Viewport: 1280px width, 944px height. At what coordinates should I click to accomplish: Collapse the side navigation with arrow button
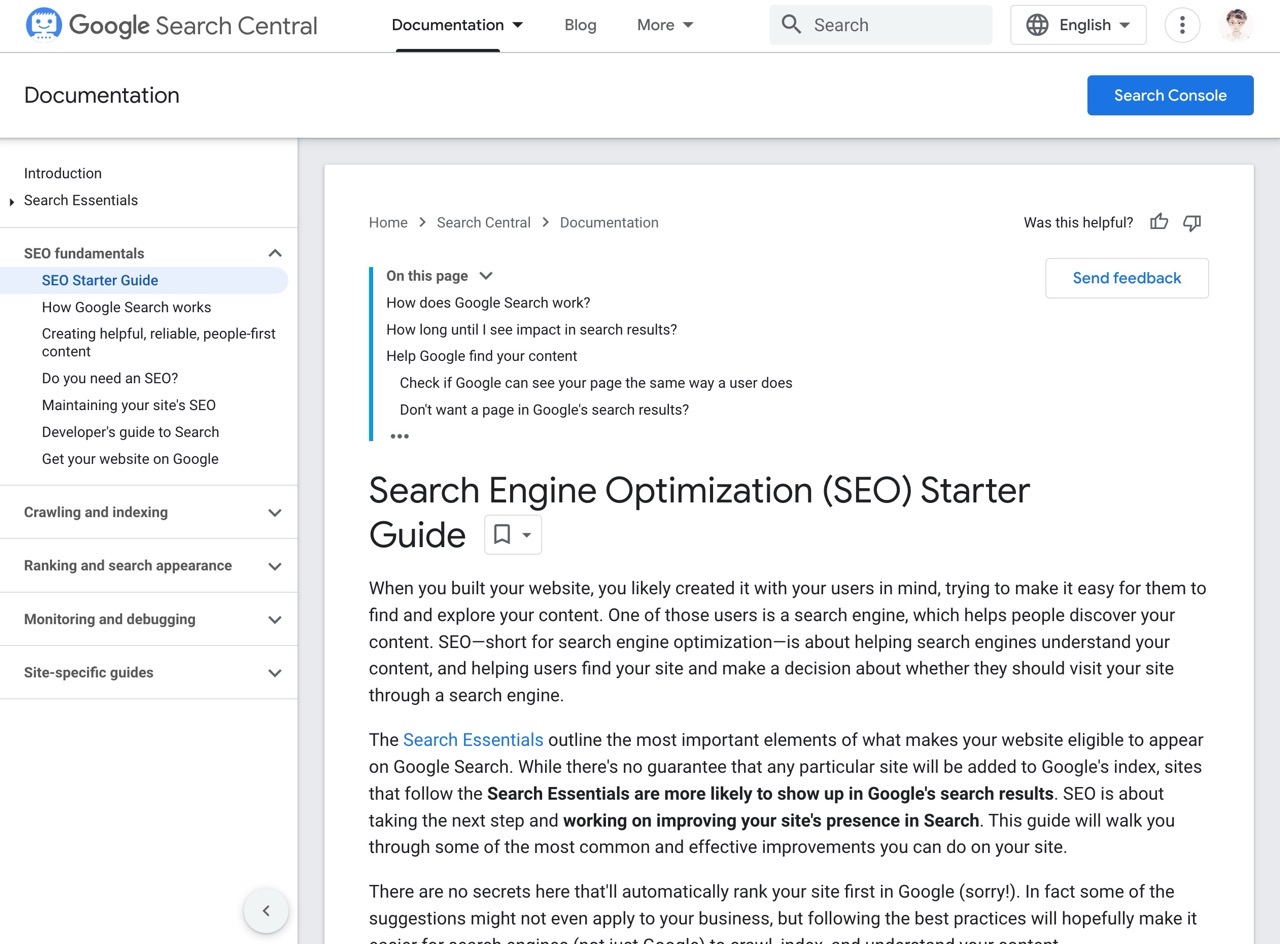click(266, 911)
